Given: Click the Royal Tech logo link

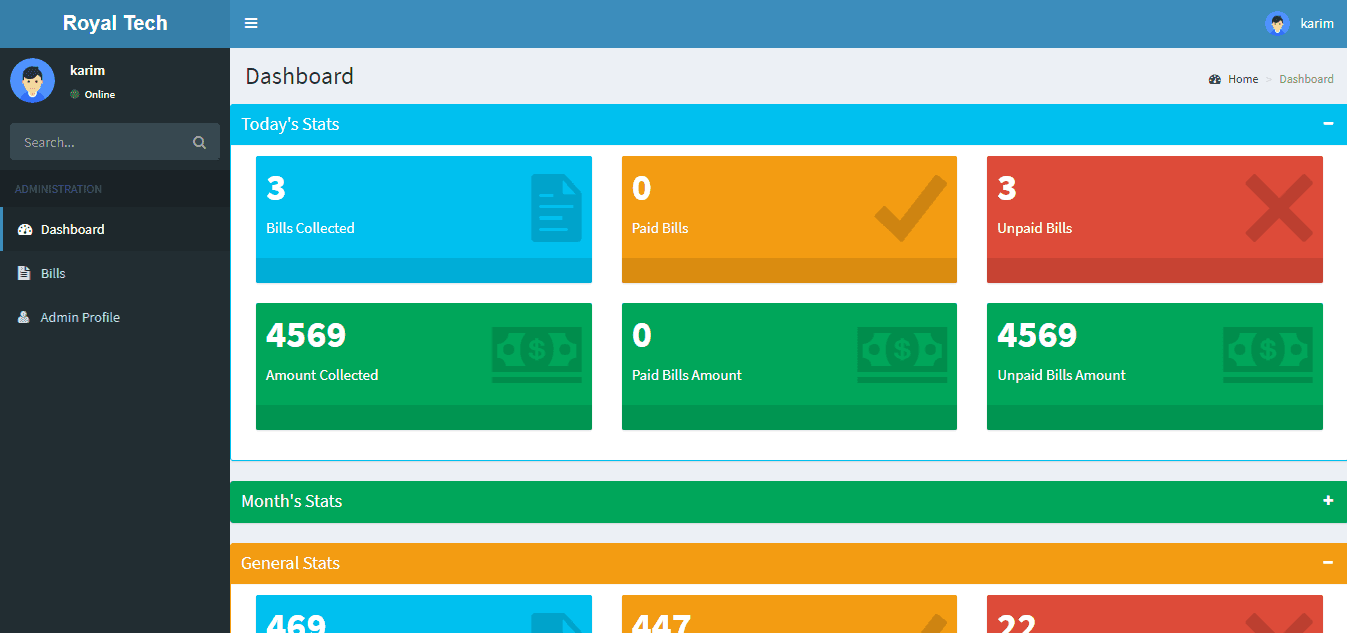Looking at the screenshot, I should pyautogui.click(x=115, y=23).
